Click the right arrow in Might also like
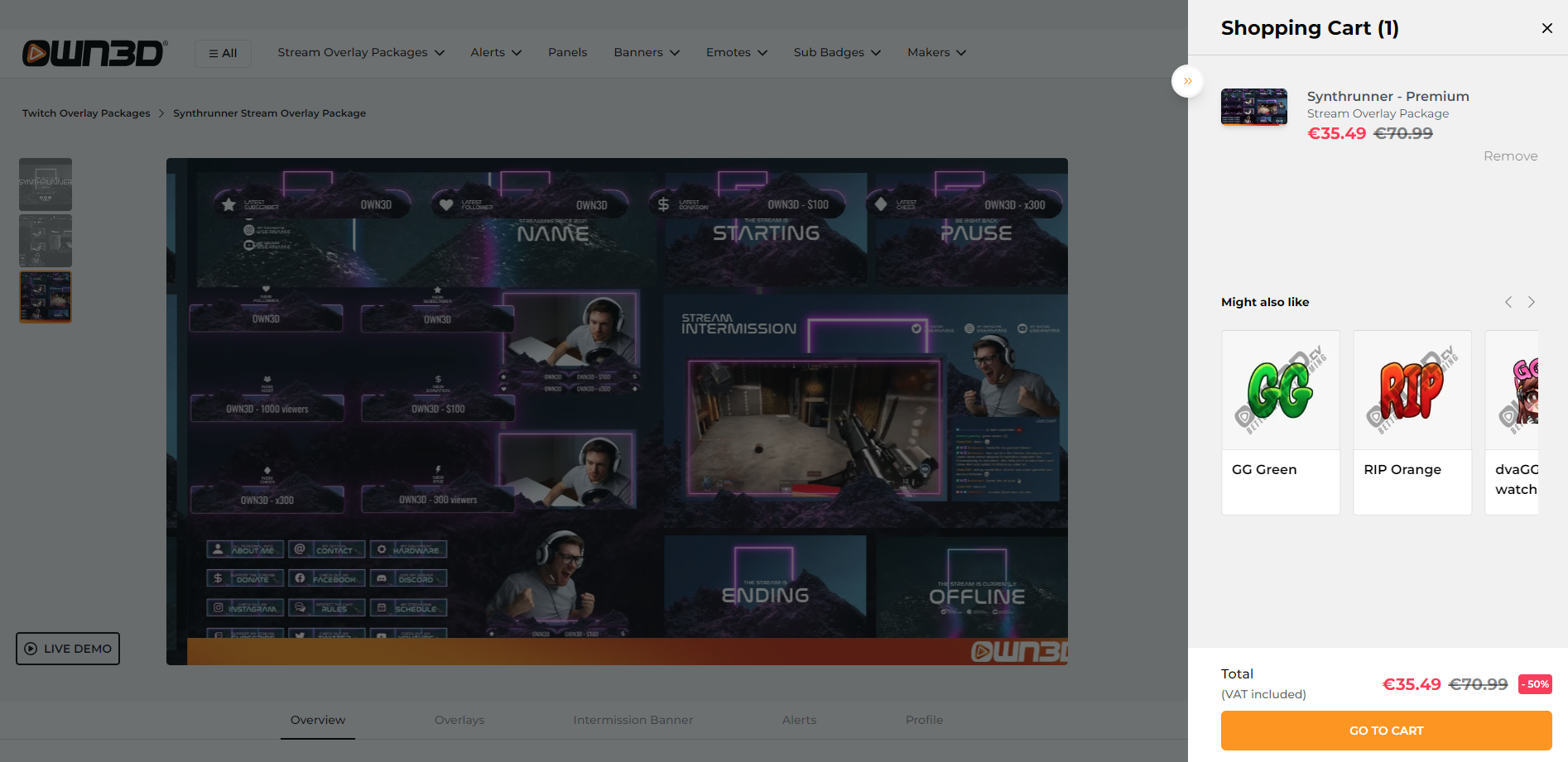 pyautogui.click(x=1531, y=302)
